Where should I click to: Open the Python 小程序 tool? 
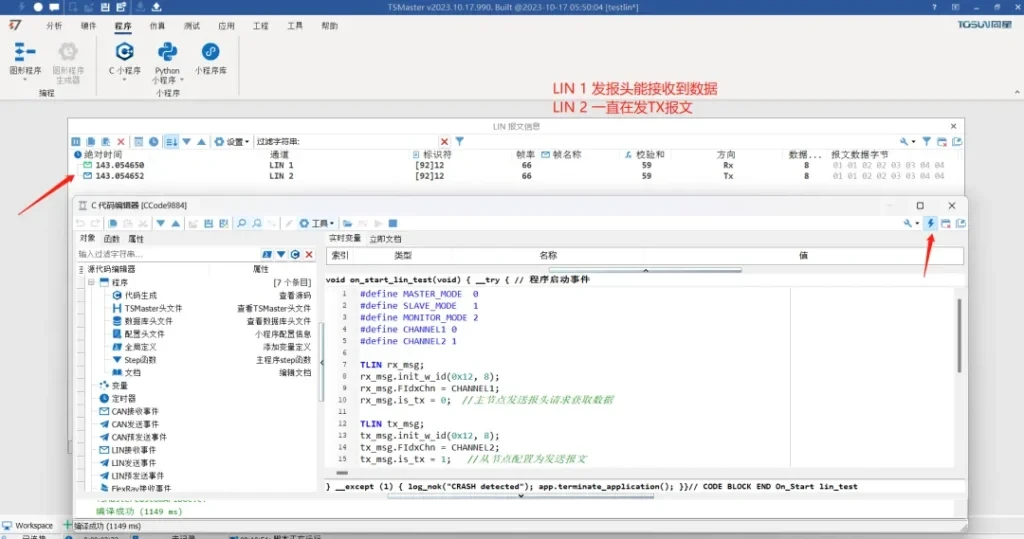click(167, 58)
